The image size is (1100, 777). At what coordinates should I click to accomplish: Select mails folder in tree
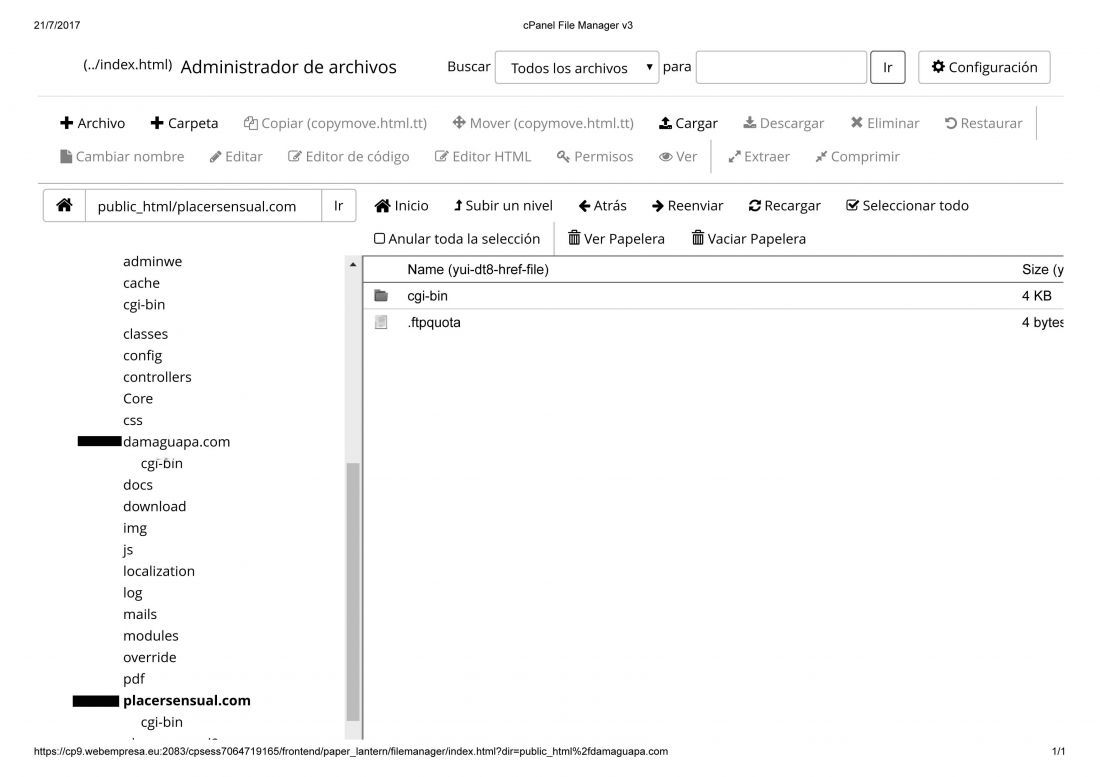click(x=140, y=614)
